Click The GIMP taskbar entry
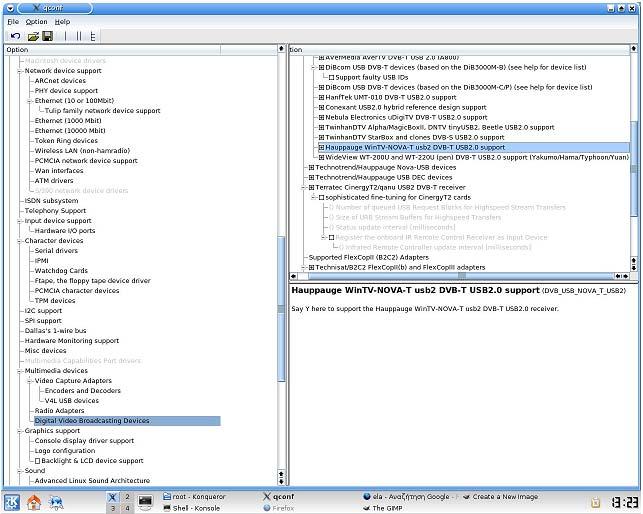 [x=382, y=508]
